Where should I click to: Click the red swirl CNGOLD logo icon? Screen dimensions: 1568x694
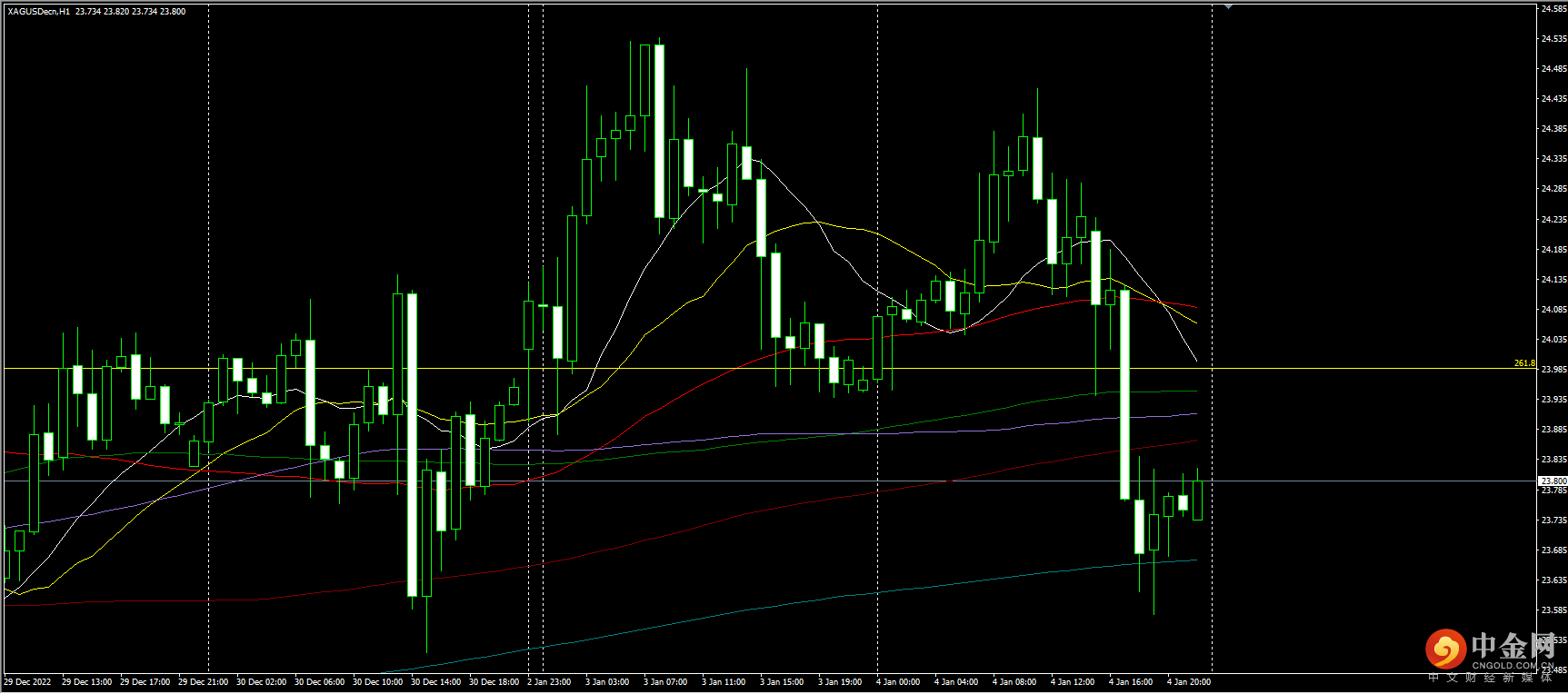point(1444,649)
